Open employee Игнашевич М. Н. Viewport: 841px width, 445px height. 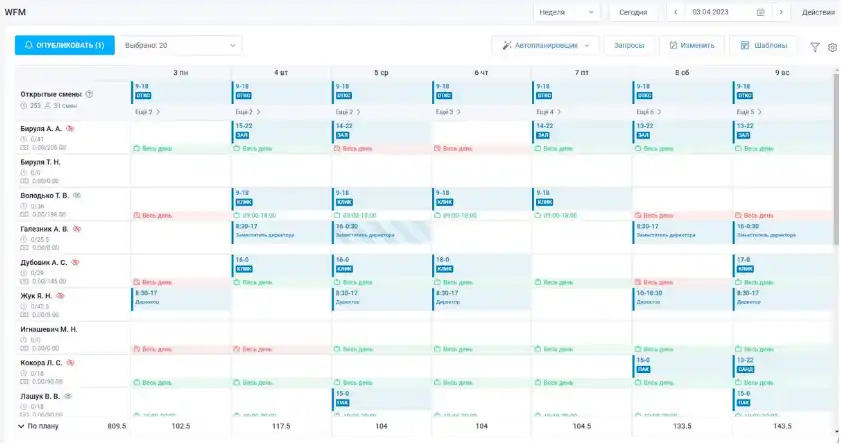(x=49, y=330)
